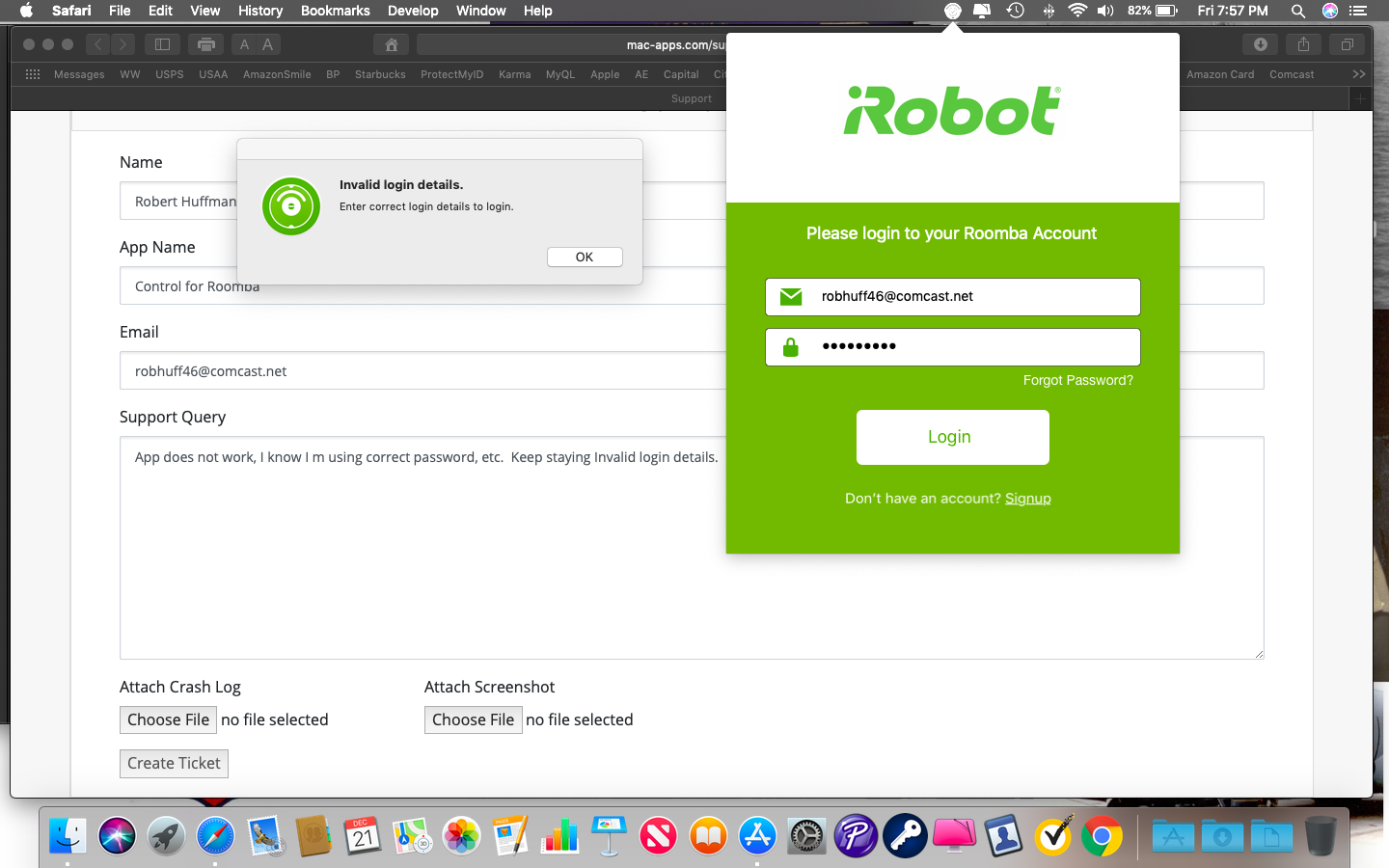This screenshot has width=1389, height=868.
Task: Open the File menu
Action: (x=120, y=11)
